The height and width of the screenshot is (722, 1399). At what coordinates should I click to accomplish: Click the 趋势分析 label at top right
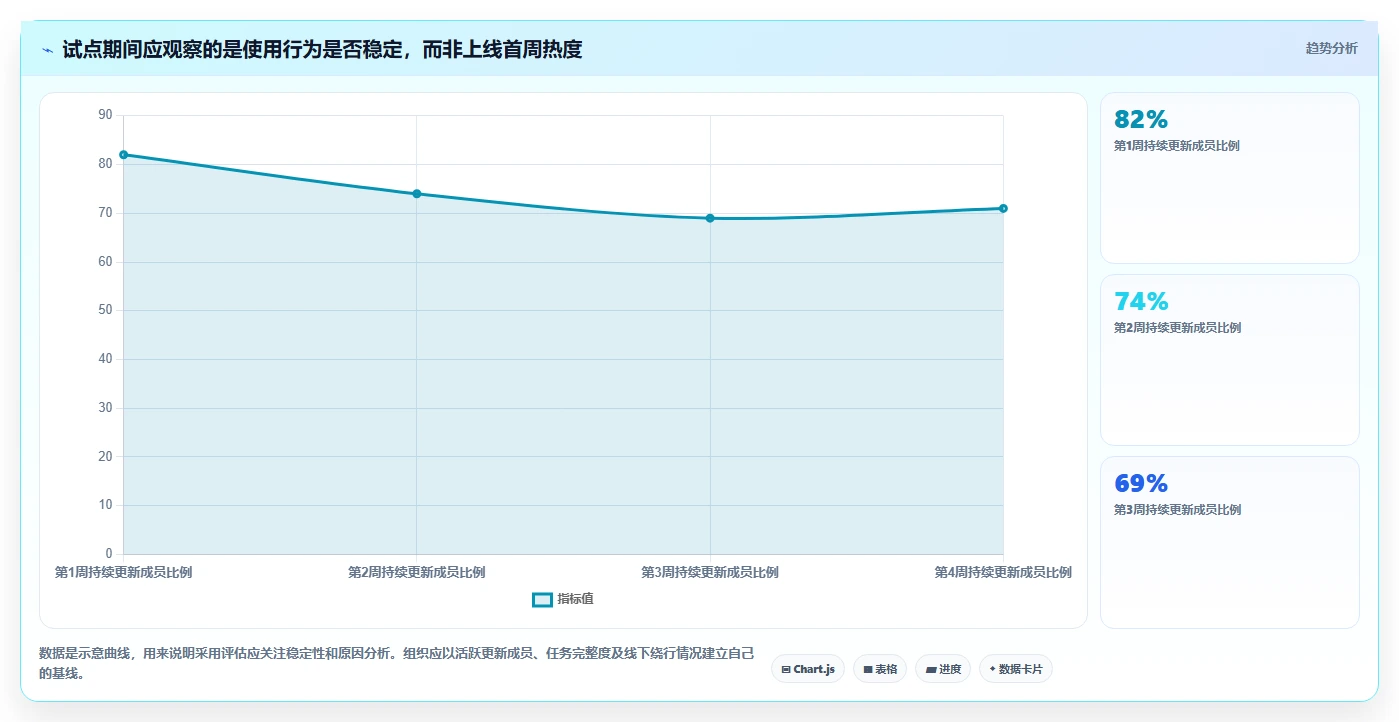1331,48
